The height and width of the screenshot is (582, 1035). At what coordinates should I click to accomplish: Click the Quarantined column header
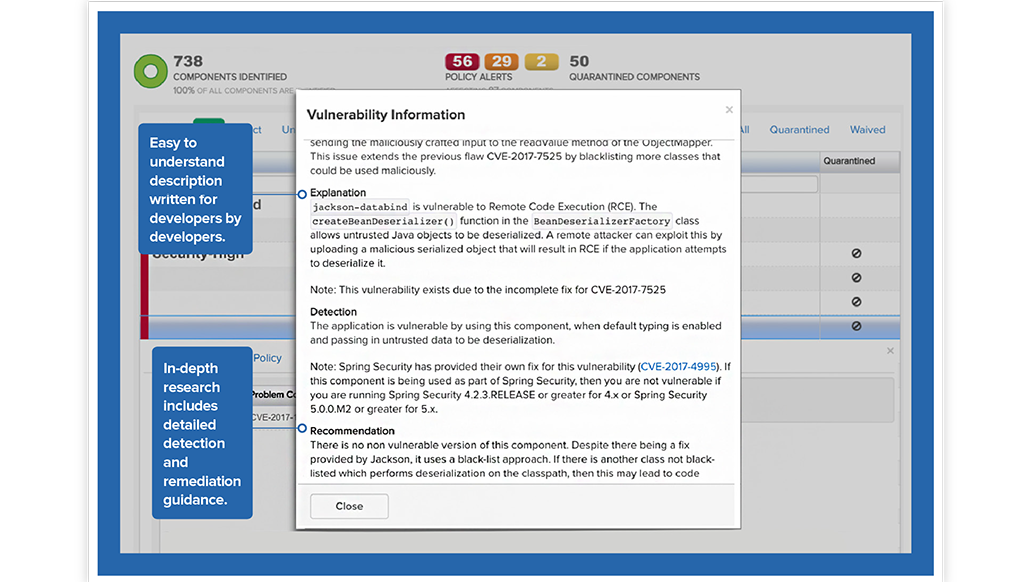coord(859,161)
